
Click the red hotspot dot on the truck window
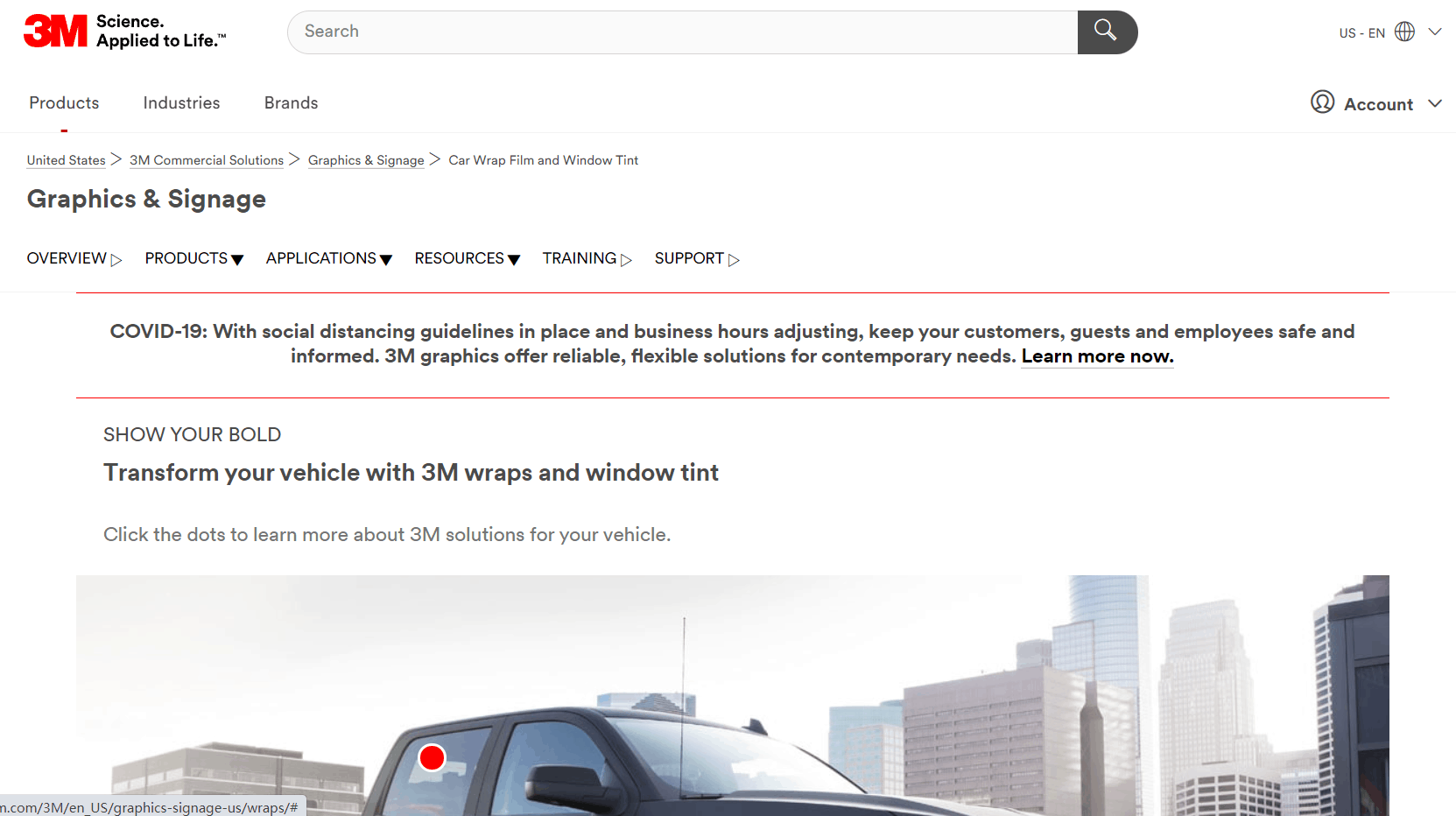pyautogui.click(x=432, y=757)
